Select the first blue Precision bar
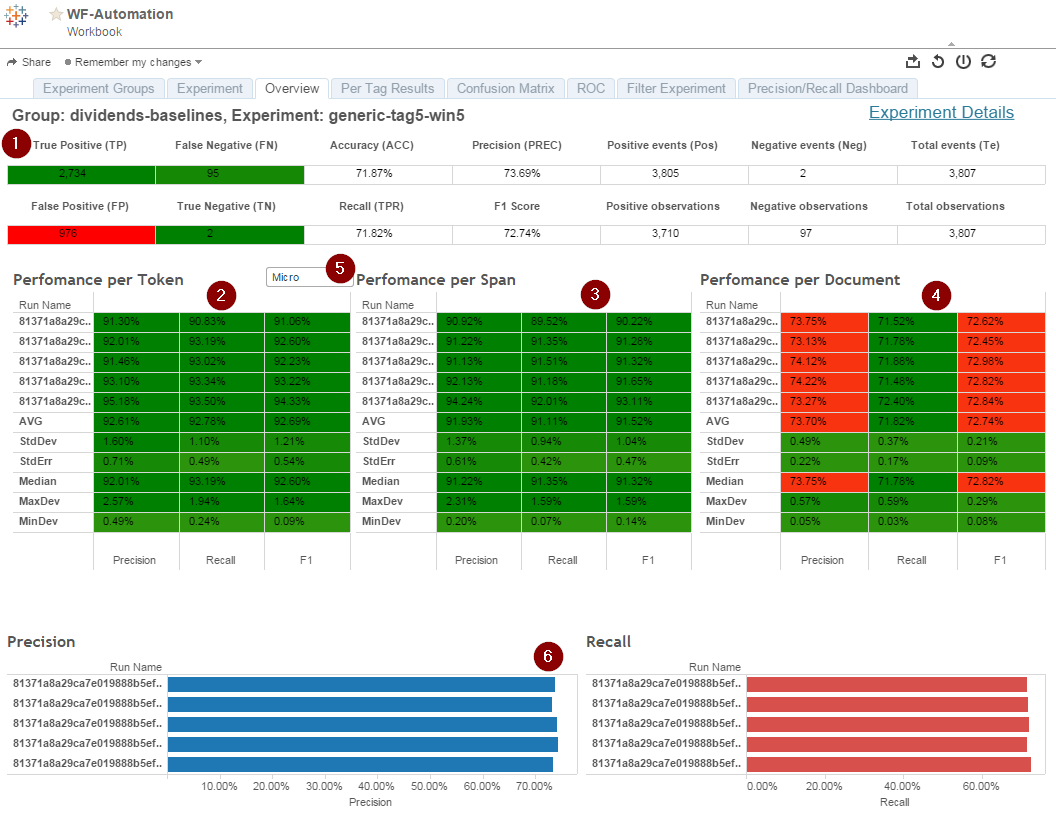Image resolution: width=1056 pixels, height=820 pixels. [361, 684]
